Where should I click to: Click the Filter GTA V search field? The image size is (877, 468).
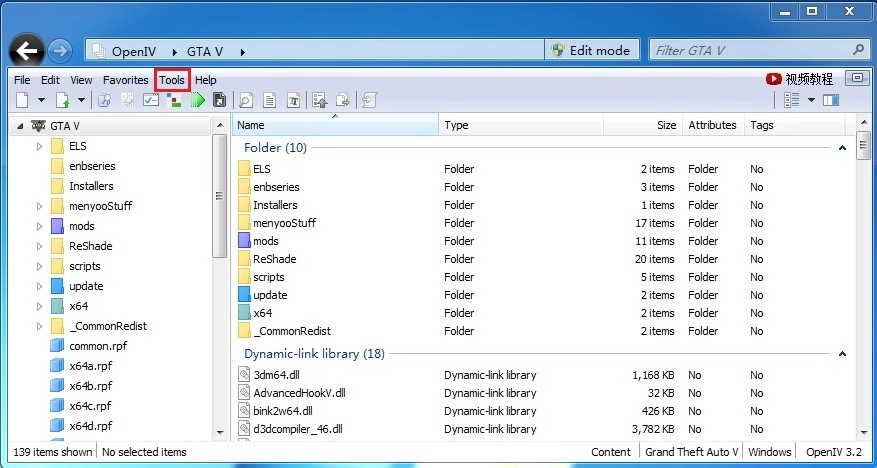tap(750, 50)
